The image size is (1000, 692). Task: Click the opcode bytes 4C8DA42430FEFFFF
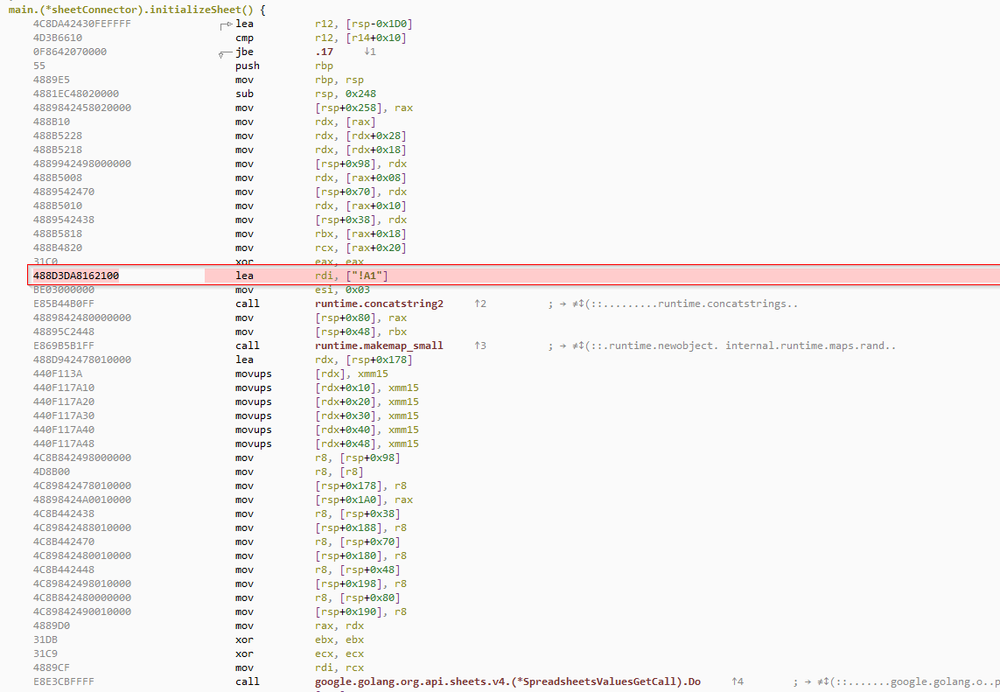point(82,24)
